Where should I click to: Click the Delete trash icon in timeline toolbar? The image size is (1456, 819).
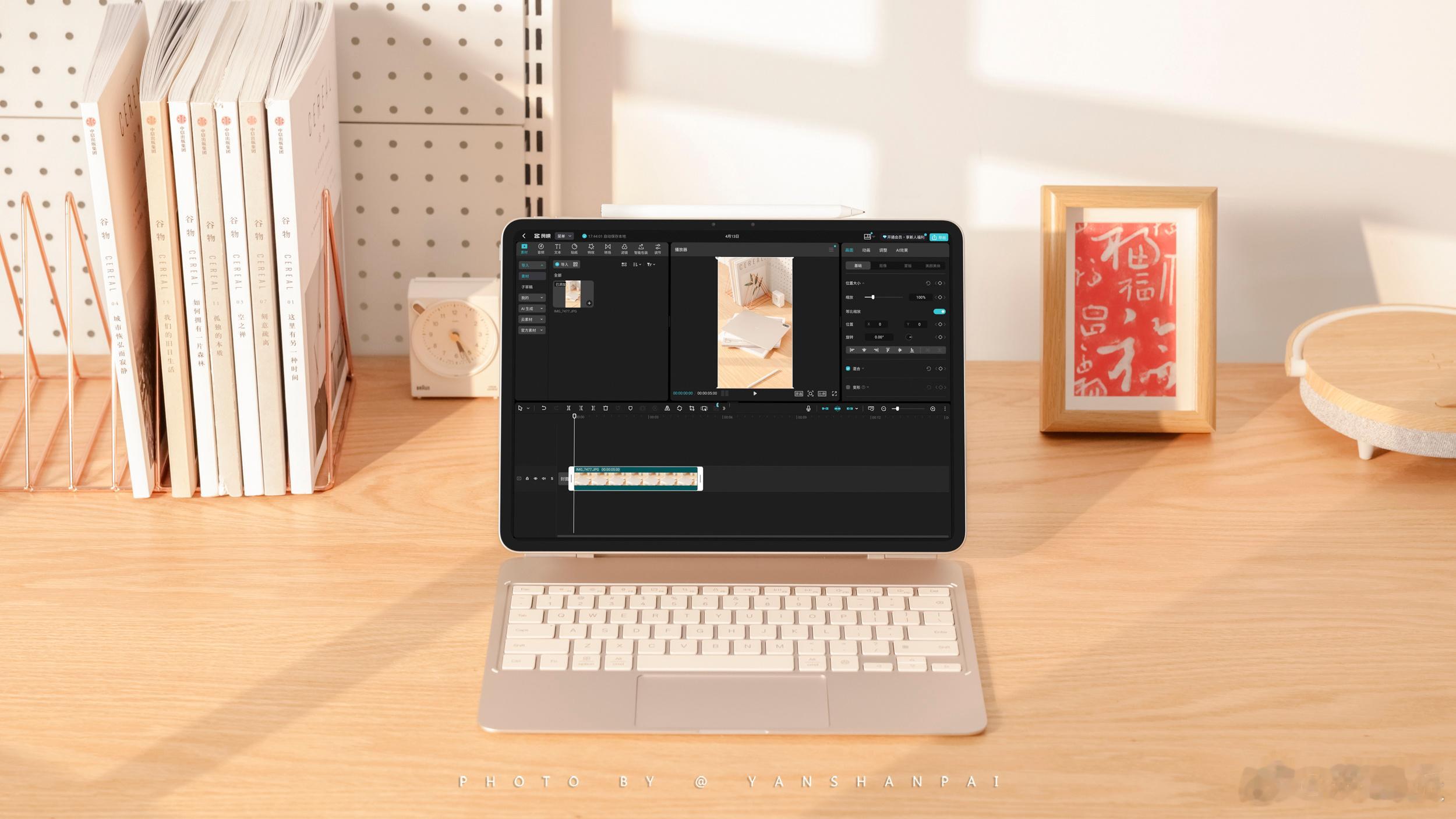coord(606,408)
